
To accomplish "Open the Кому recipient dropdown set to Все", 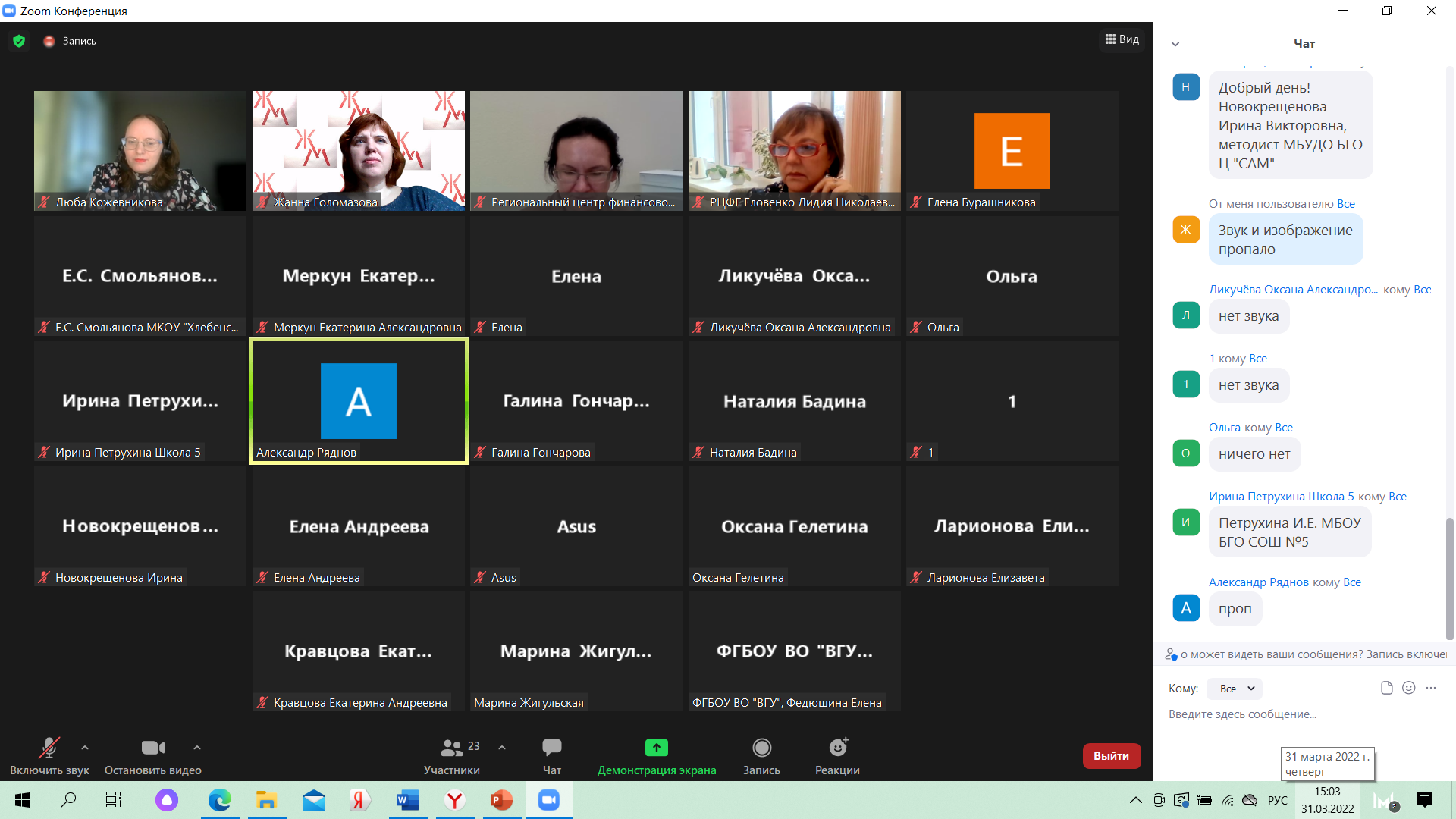I will [1235, 689].
